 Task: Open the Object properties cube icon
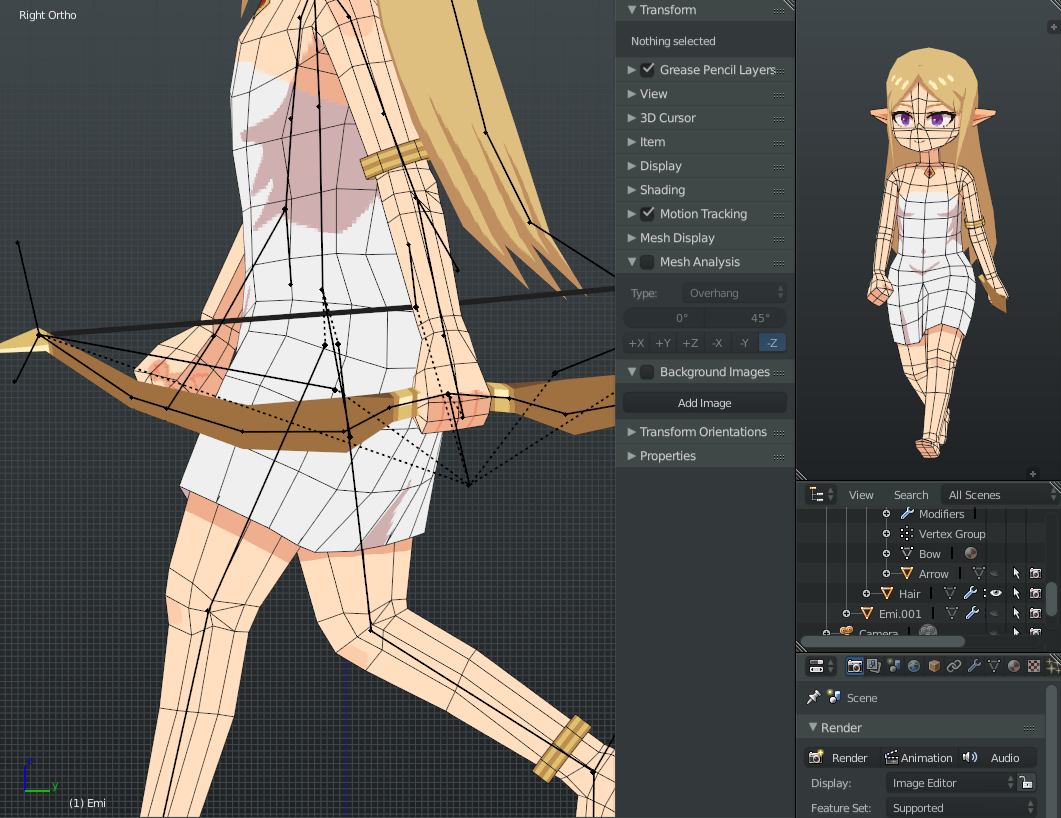[x=934, y=666]
